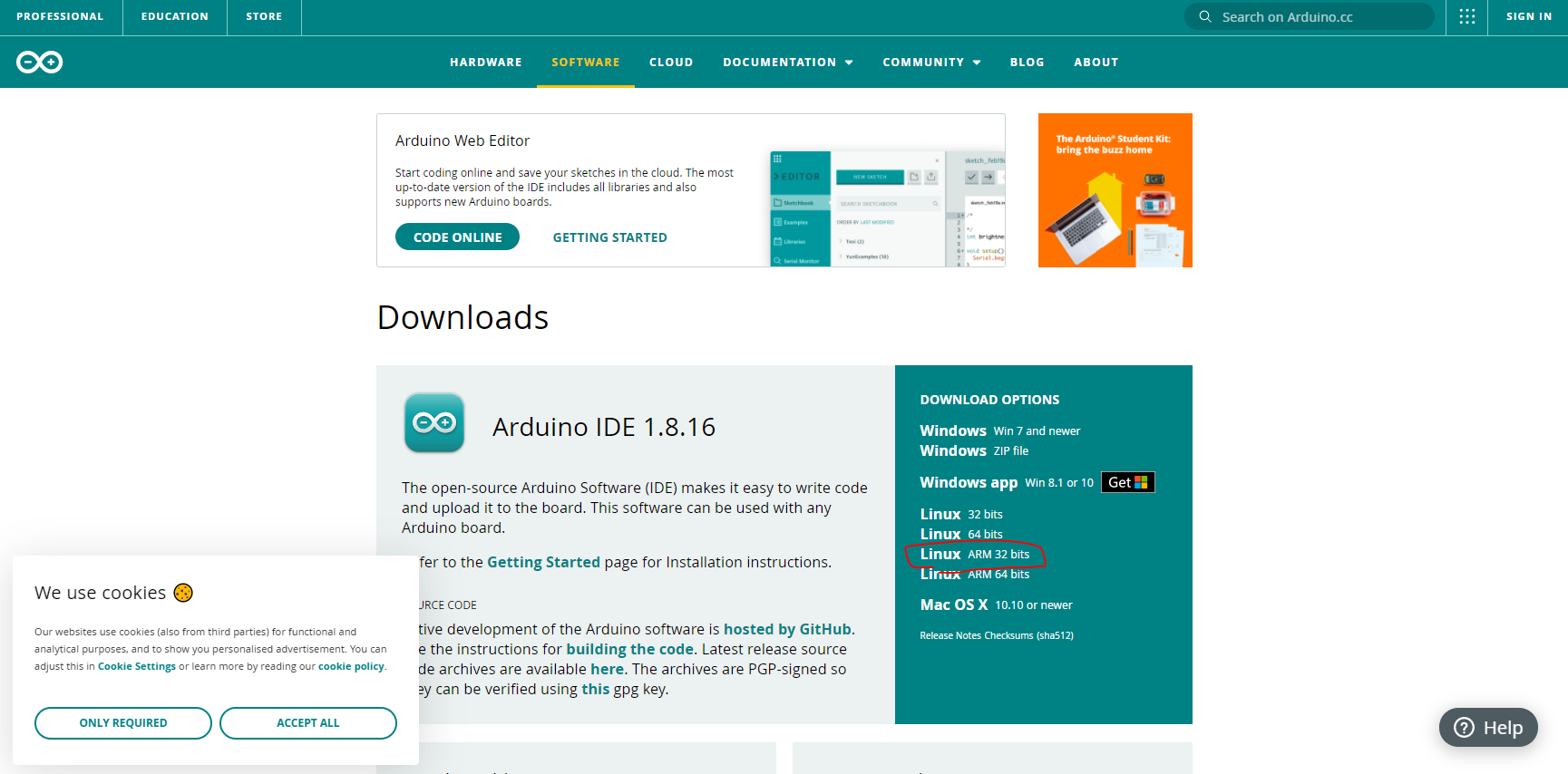Viewport: 1568px width, 774px height.
Task: Select the Software tab
Action: pyautogui.click(x=586, y=63)
